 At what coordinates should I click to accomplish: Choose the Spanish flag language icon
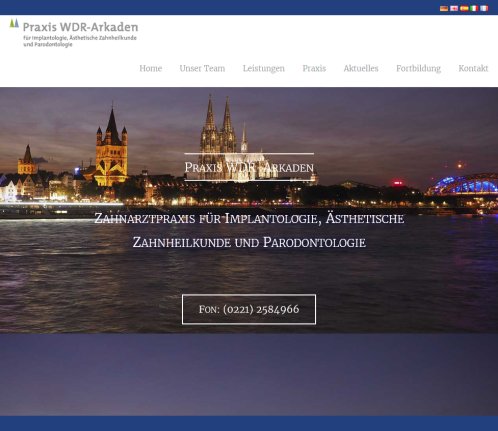click(464, 8)
